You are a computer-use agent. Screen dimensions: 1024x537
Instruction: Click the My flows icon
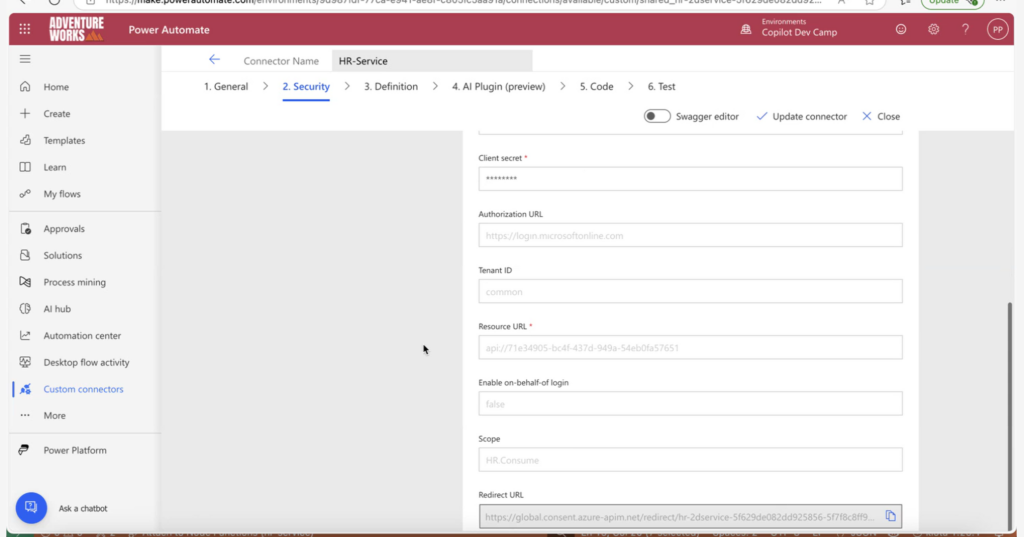25,193
